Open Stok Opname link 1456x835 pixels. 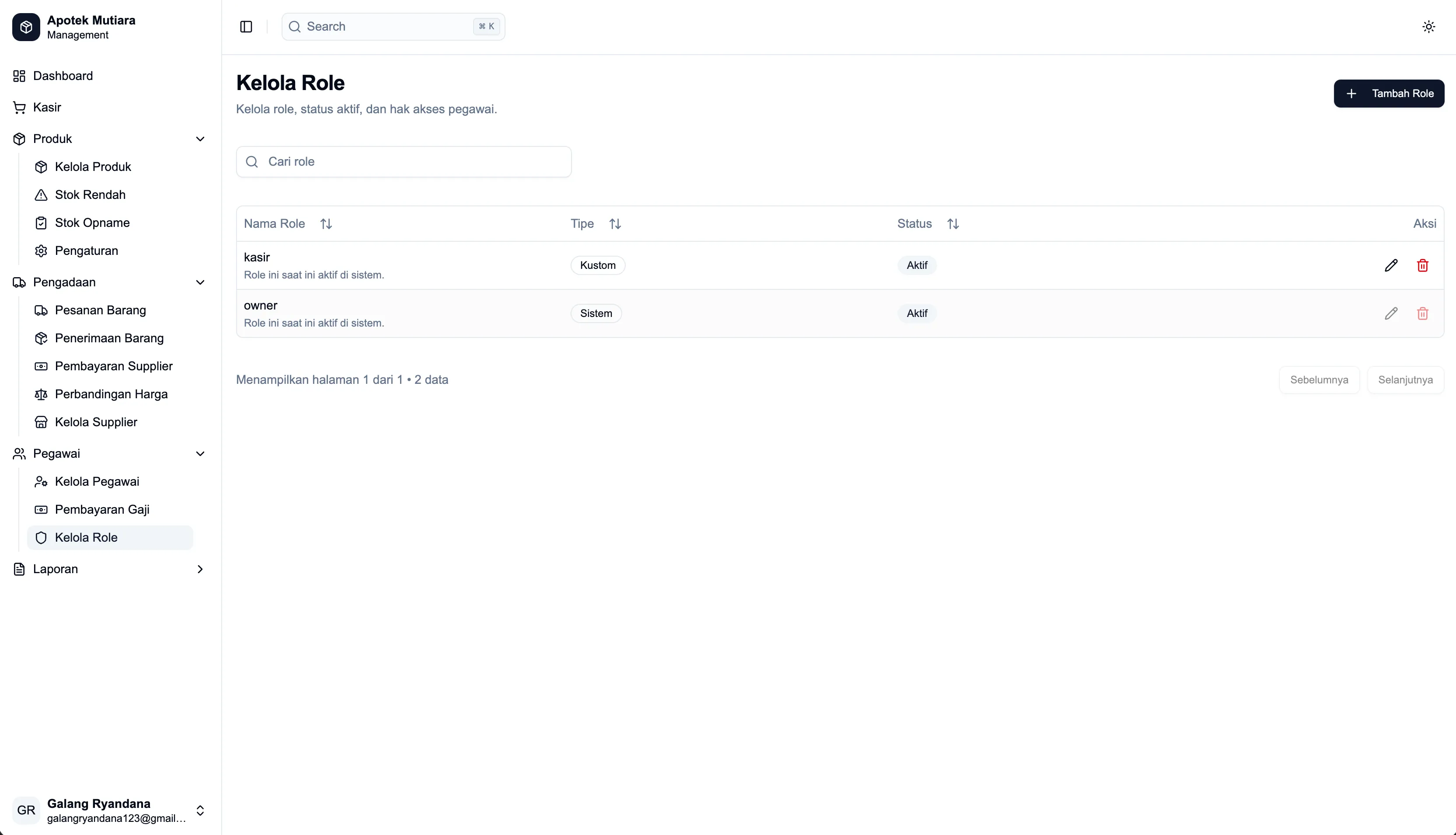tap(110, 223)
